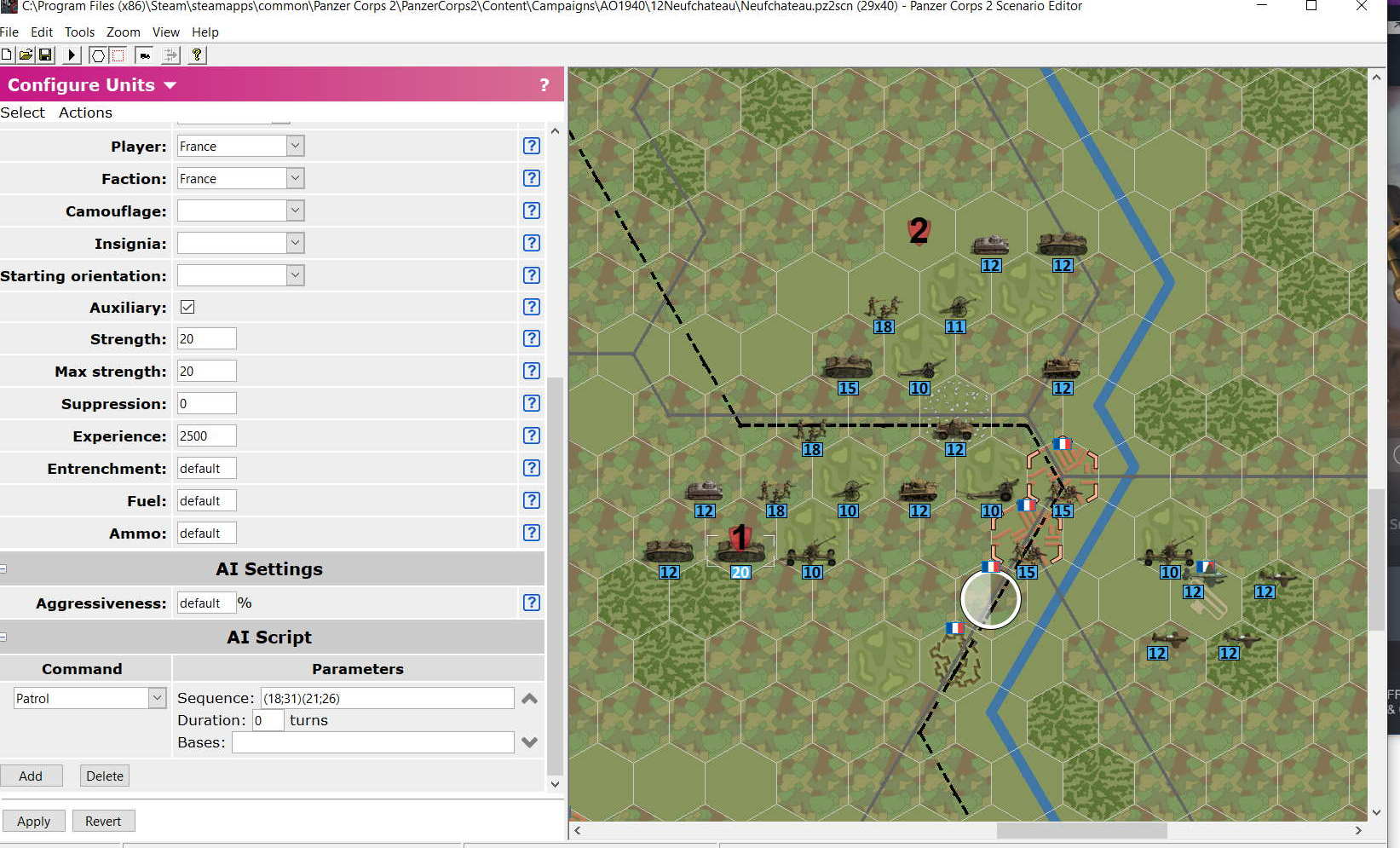Image resolution: width=1400 pixels, height=848 pixels.
Task: Click the properties panel vertical scrollbar thumb
Action: click(x=555, y=575)
